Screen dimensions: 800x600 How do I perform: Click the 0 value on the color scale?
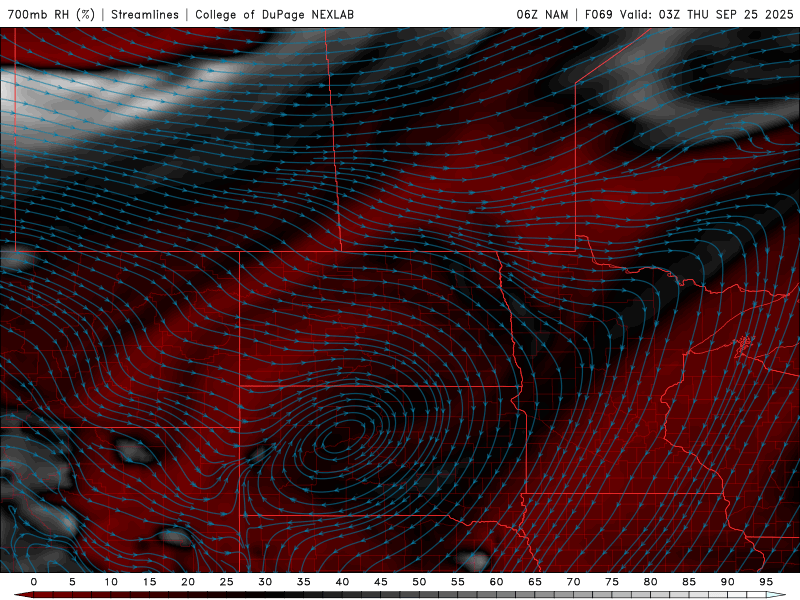(34, 582)
